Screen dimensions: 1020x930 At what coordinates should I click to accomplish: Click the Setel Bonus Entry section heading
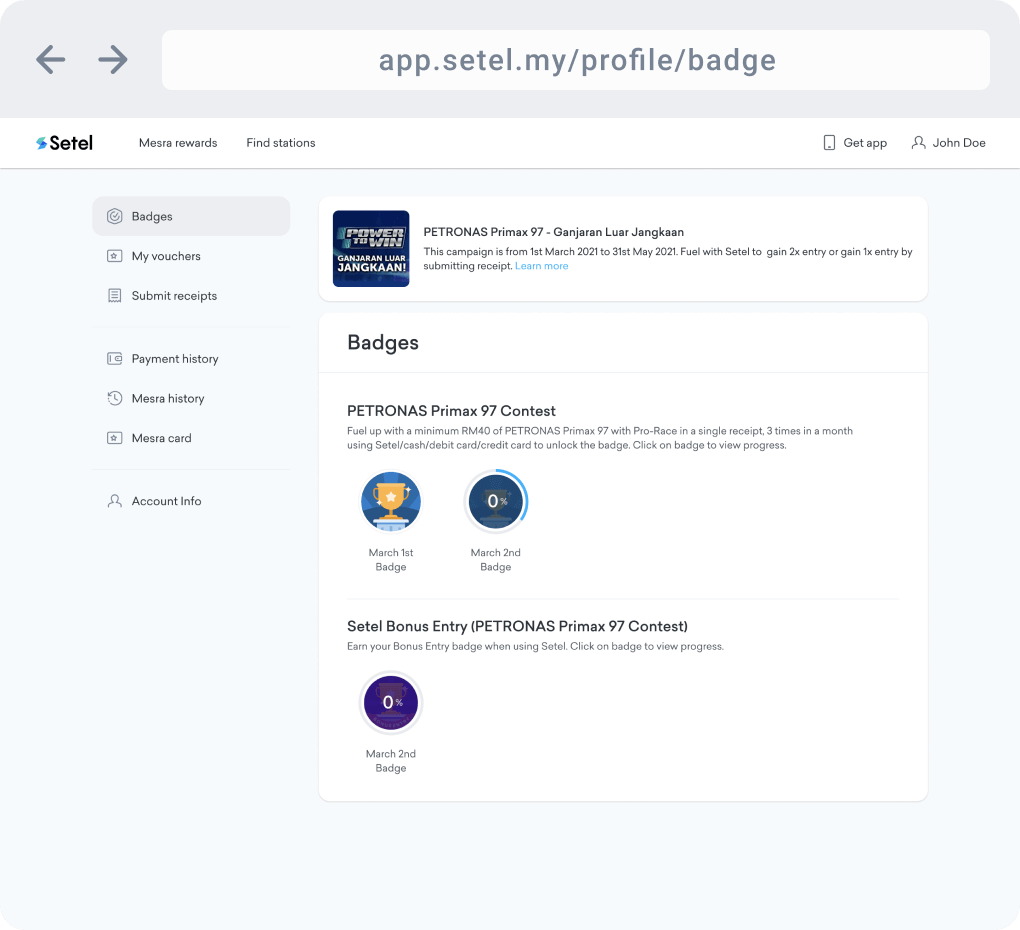tap(517, 626)
